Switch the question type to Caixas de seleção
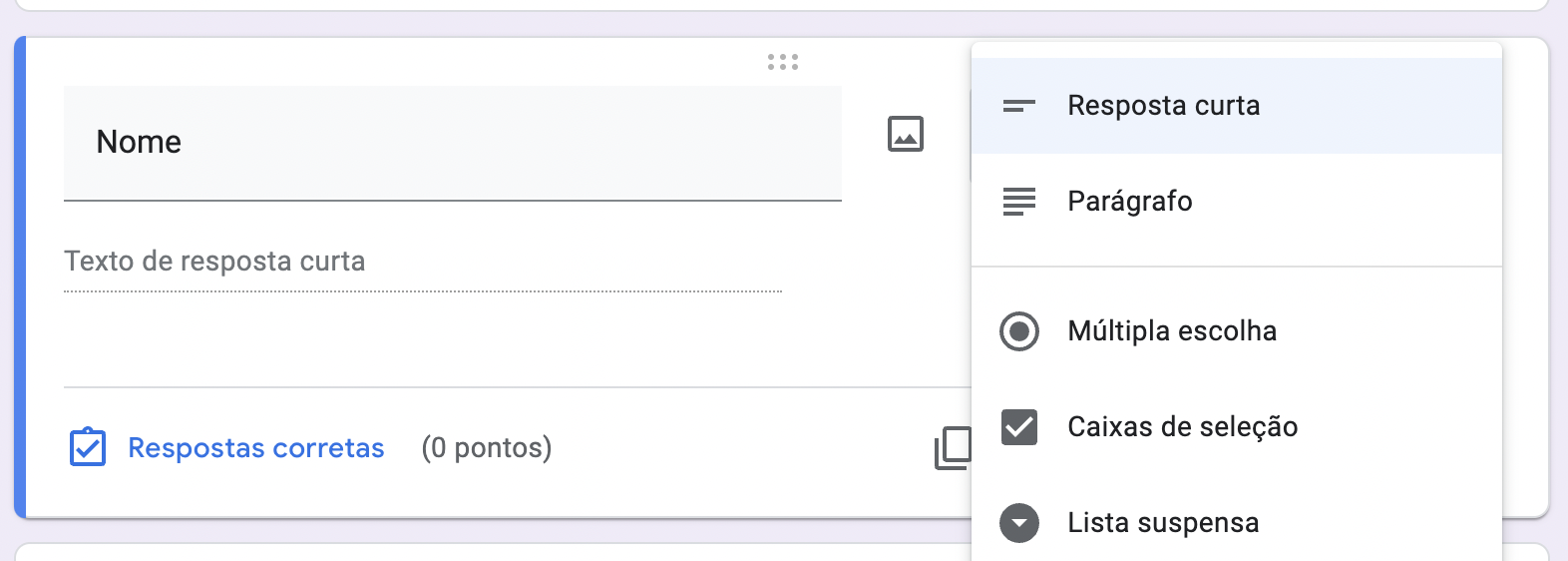This screenshot has height=561, width=1568. point(1182,427)
